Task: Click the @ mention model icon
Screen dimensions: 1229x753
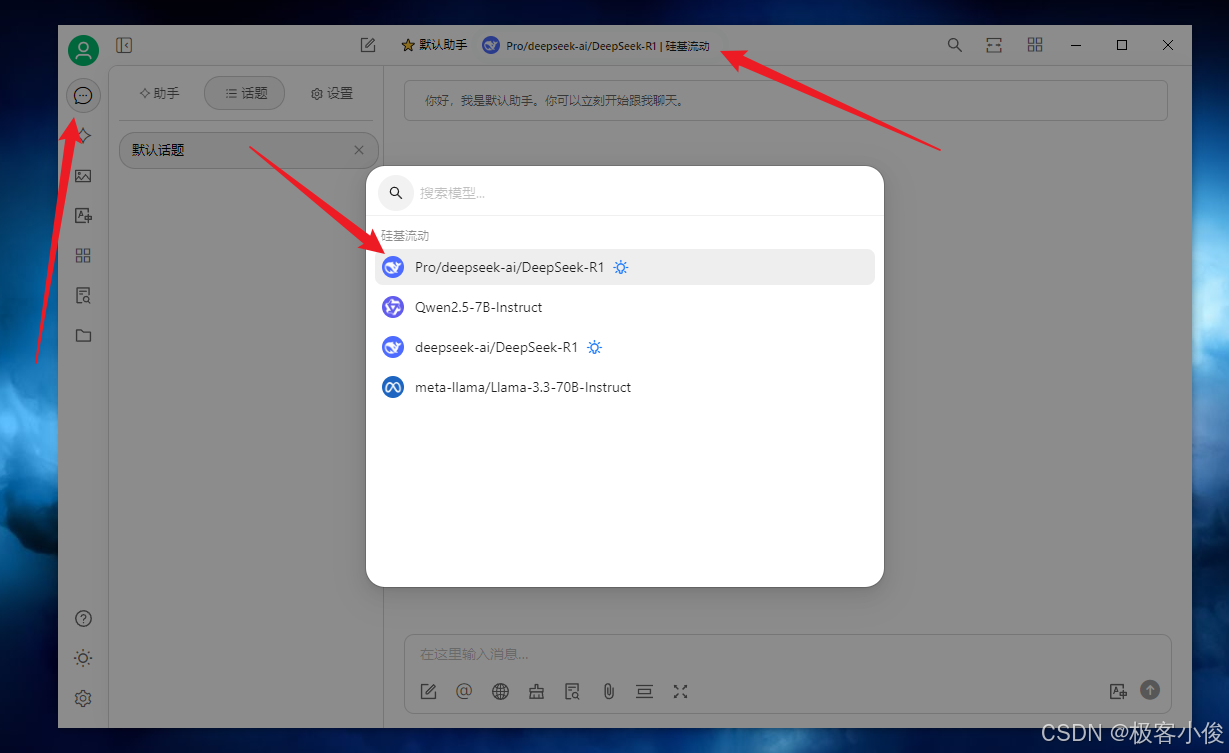Action: click(464, 691)
